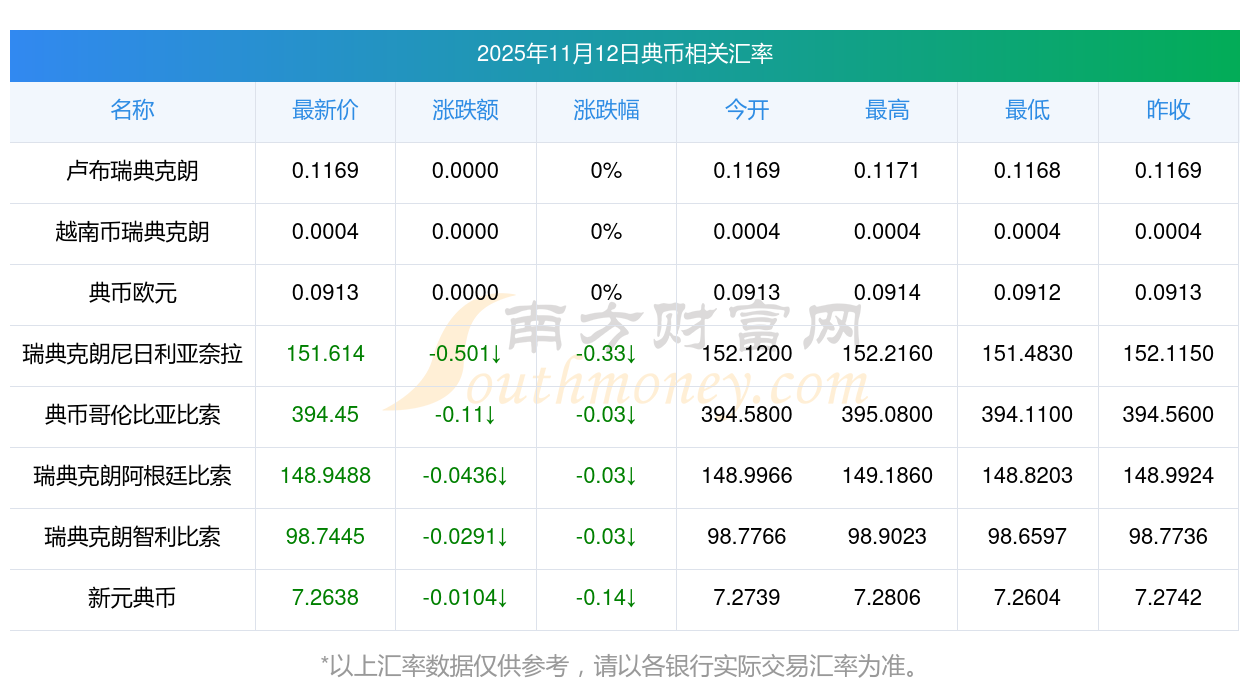Select the 涨跌幅 column header
Screen dimensions: 1250x697
coord(606,110)
